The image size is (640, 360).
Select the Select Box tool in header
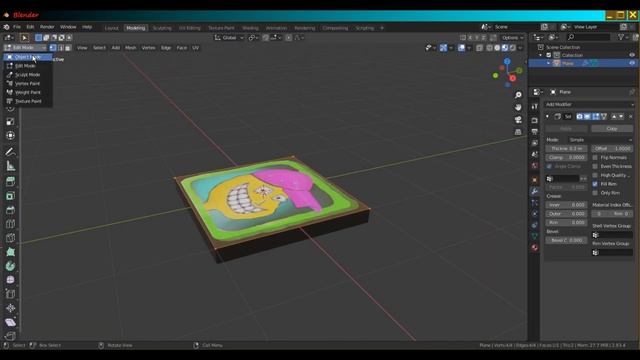pyautogui.click(x=24, y=38)
